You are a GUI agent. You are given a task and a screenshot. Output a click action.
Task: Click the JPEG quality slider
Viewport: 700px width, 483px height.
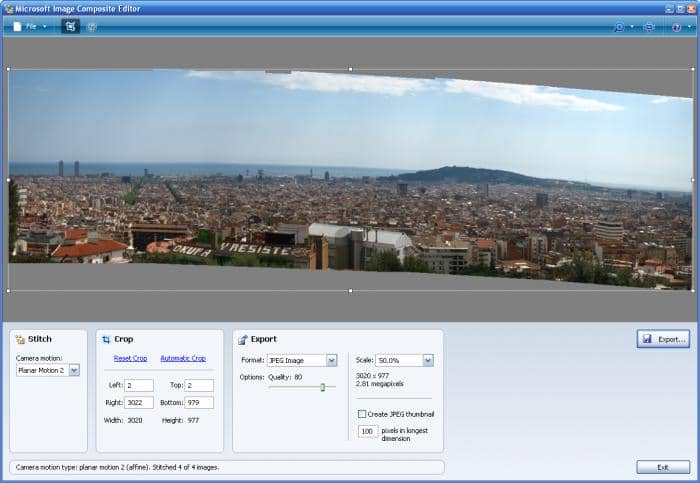click(x=322, y=387)
